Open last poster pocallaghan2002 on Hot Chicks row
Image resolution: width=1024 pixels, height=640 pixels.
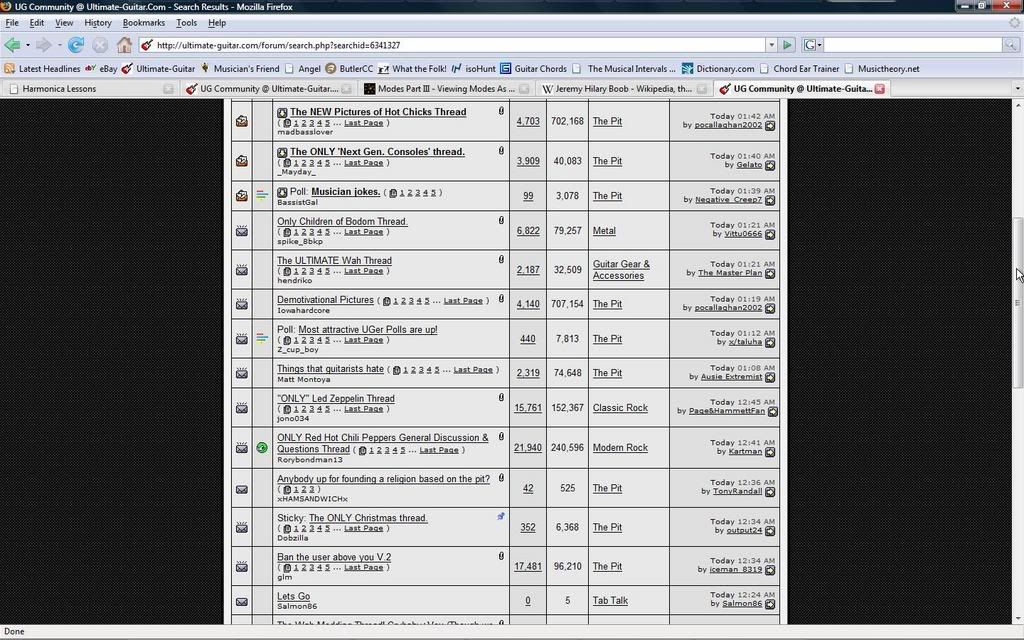click(728, 125)
